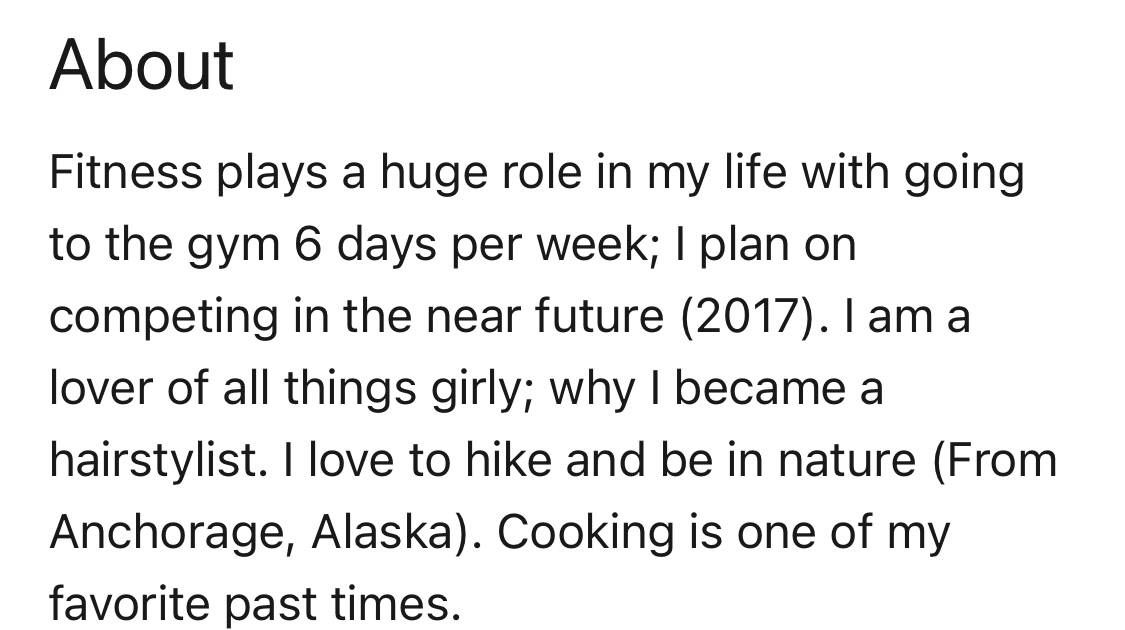Click the phrase 'near future' in the text

click(x=545, y=316)
